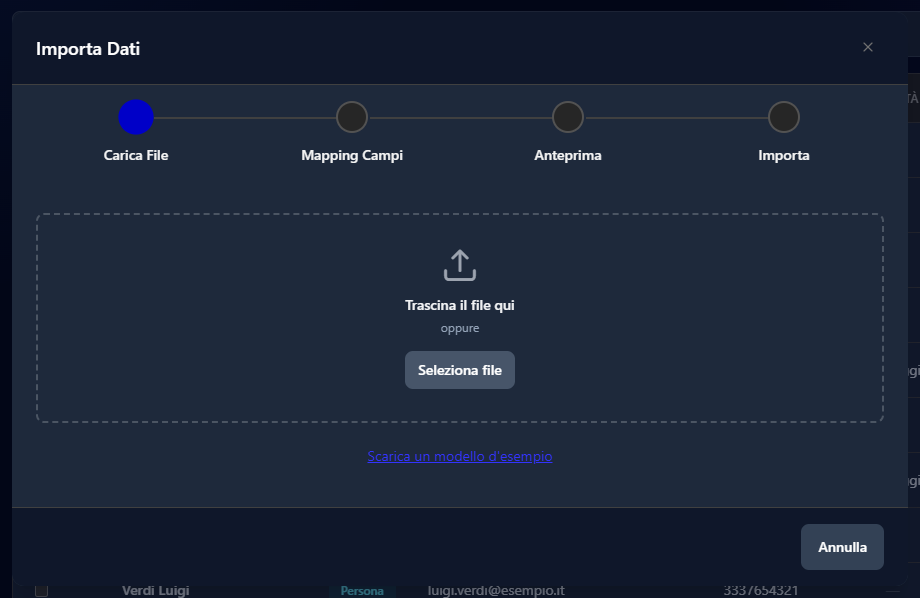
Task: Click the word oppure in the drop zone
Action: pos(459,329)
